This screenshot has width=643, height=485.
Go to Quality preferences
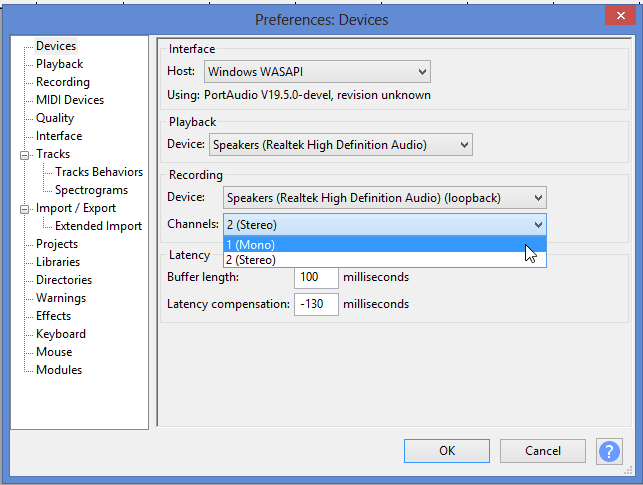pos(55,118)
